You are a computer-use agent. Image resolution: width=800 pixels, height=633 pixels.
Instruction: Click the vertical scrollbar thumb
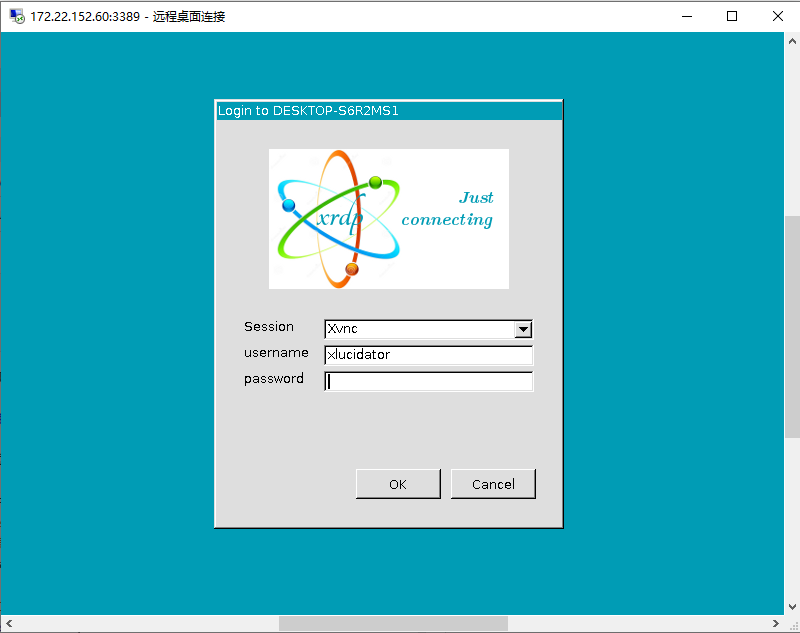point(792,326)
